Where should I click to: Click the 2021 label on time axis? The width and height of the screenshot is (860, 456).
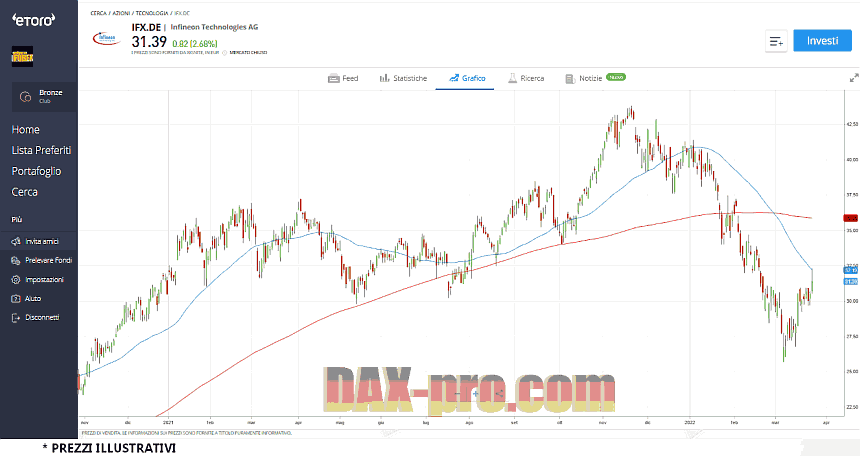click(168, 423)
